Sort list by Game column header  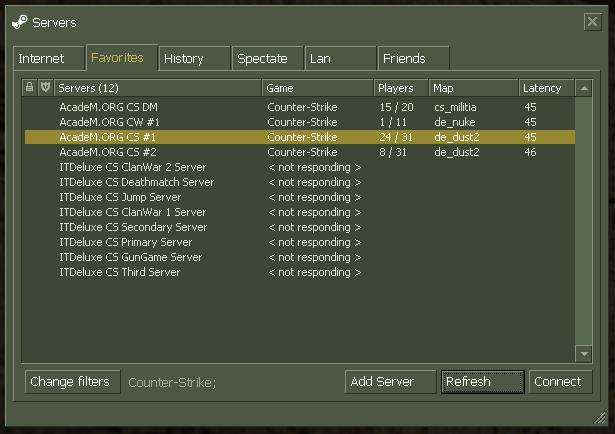tap(318, 88)
